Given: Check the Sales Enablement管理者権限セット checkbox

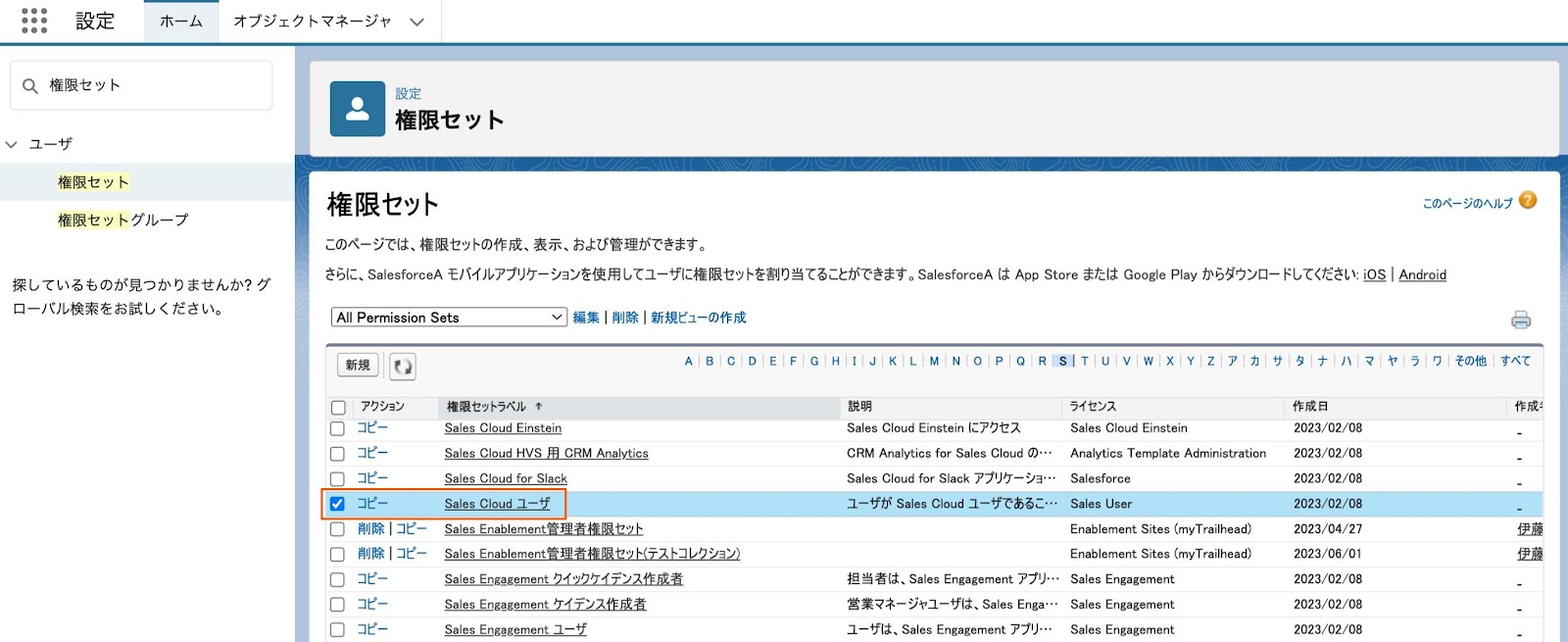Looking at the screenshot, I should [337, 529].
